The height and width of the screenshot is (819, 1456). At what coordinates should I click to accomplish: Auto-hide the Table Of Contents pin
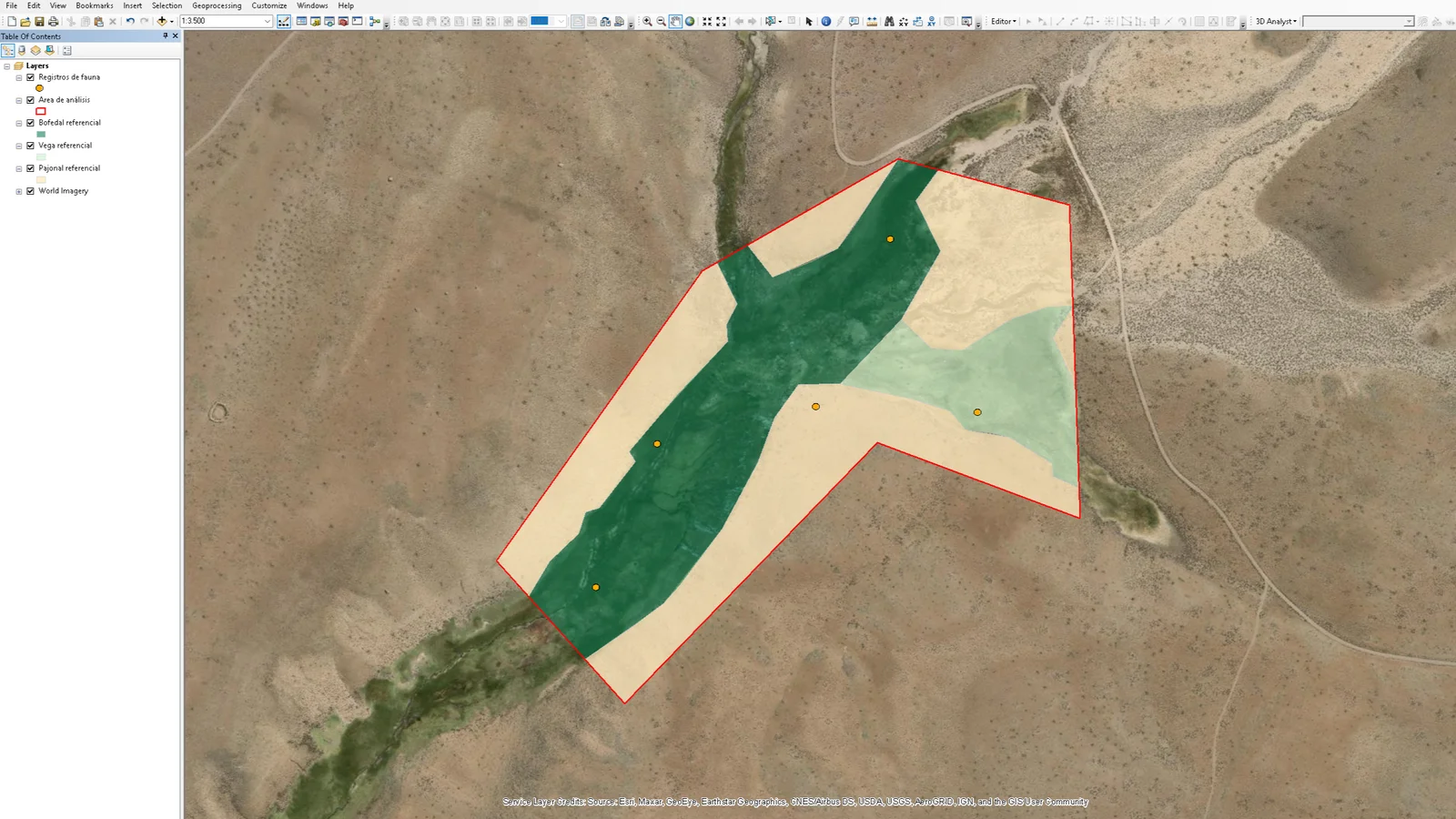coord(165,36)
